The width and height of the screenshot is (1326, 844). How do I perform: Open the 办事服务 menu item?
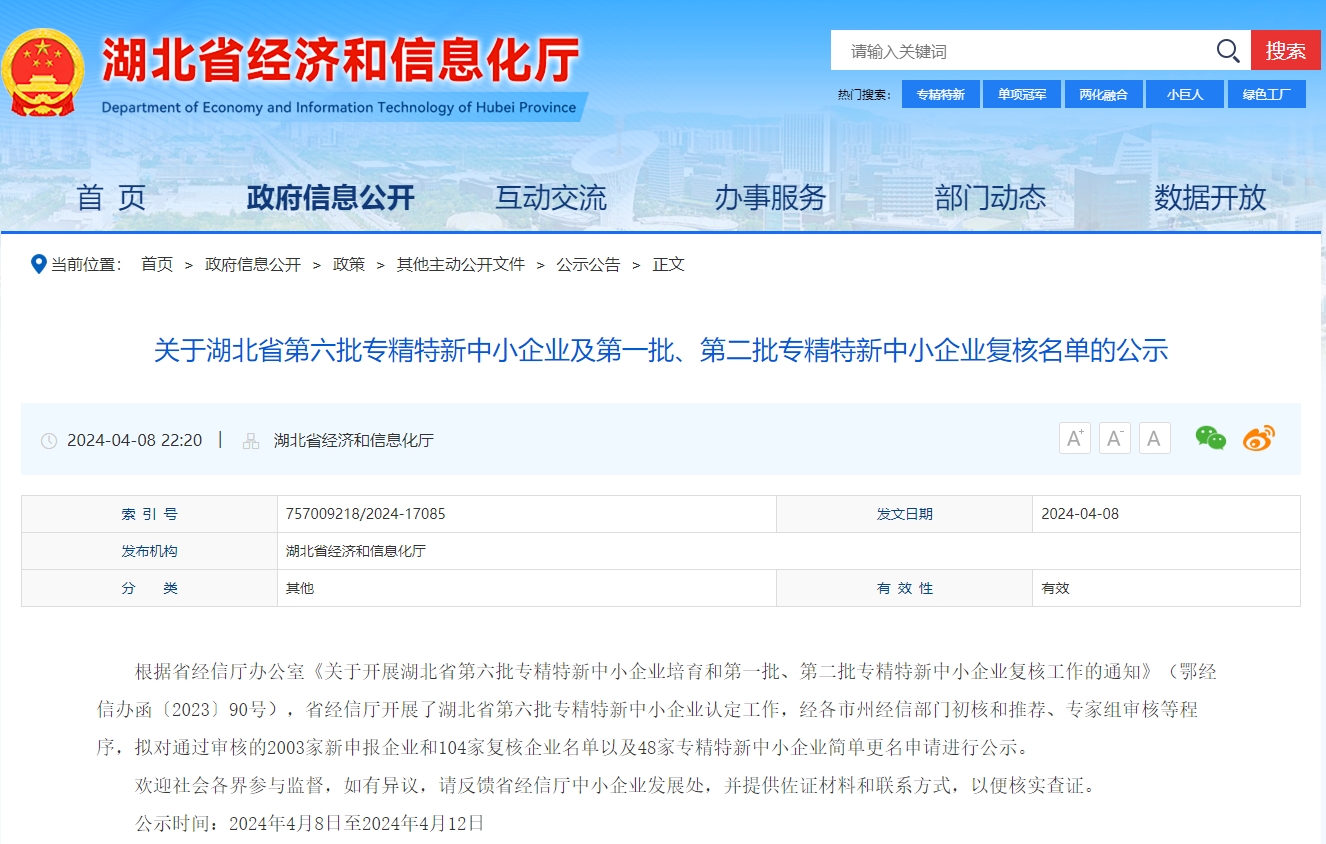point(770,198)
